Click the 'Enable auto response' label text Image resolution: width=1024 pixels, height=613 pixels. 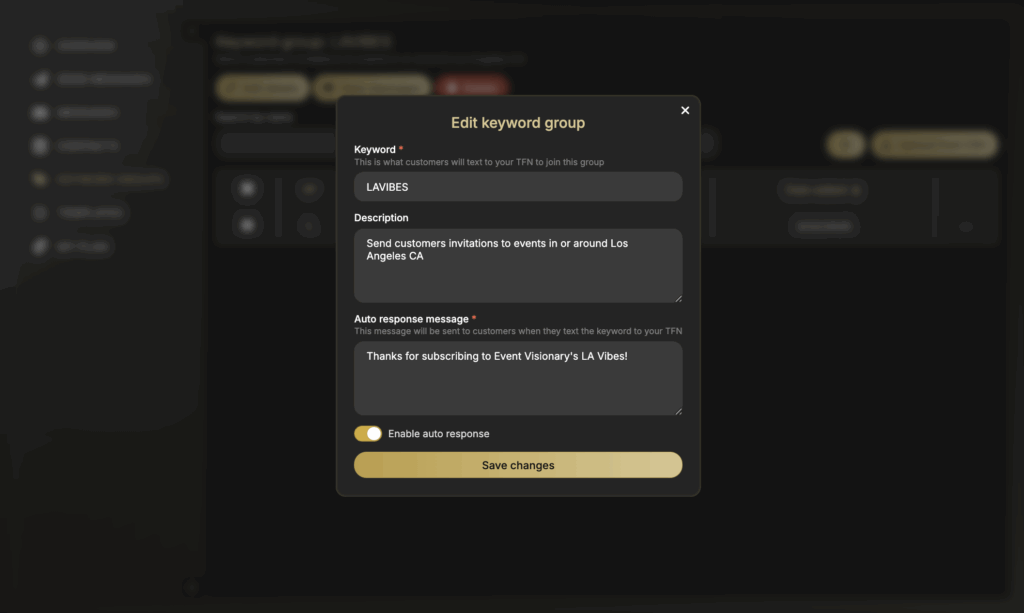click(x=438, y=433)
